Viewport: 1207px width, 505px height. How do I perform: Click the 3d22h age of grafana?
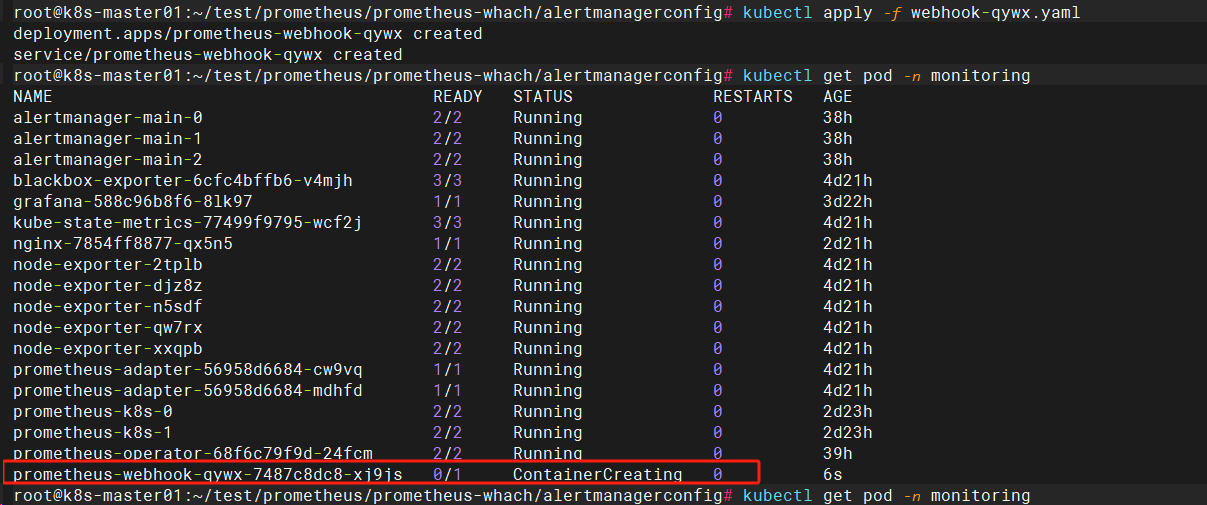[848, 202]
